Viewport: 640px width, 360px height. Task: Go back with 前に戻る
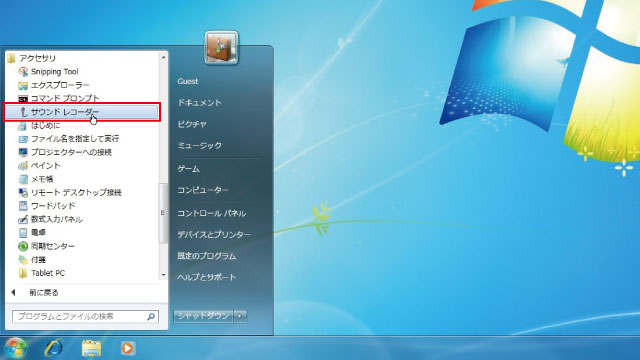click(44, 293)
